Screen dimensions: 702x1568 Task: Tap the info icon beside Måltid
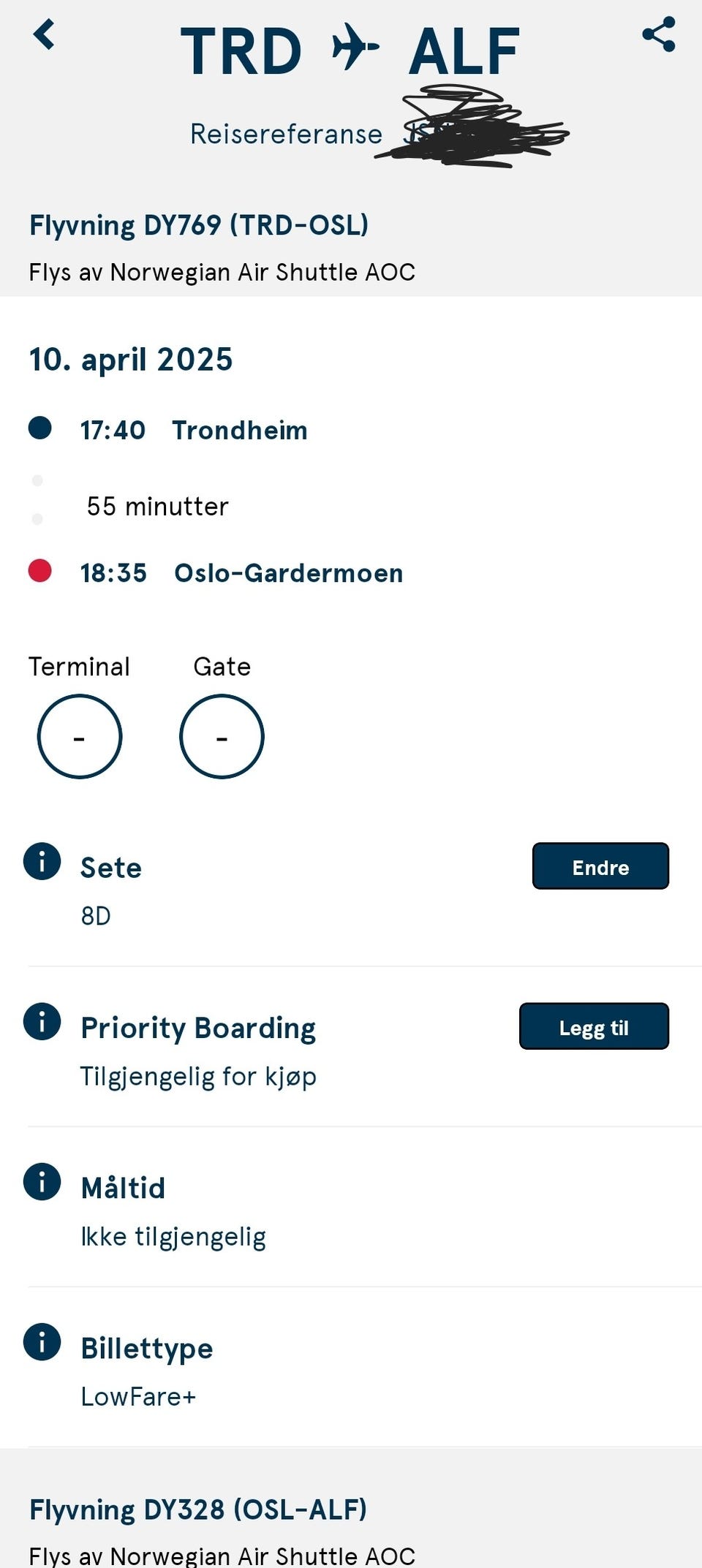[x=42, y=1181]
